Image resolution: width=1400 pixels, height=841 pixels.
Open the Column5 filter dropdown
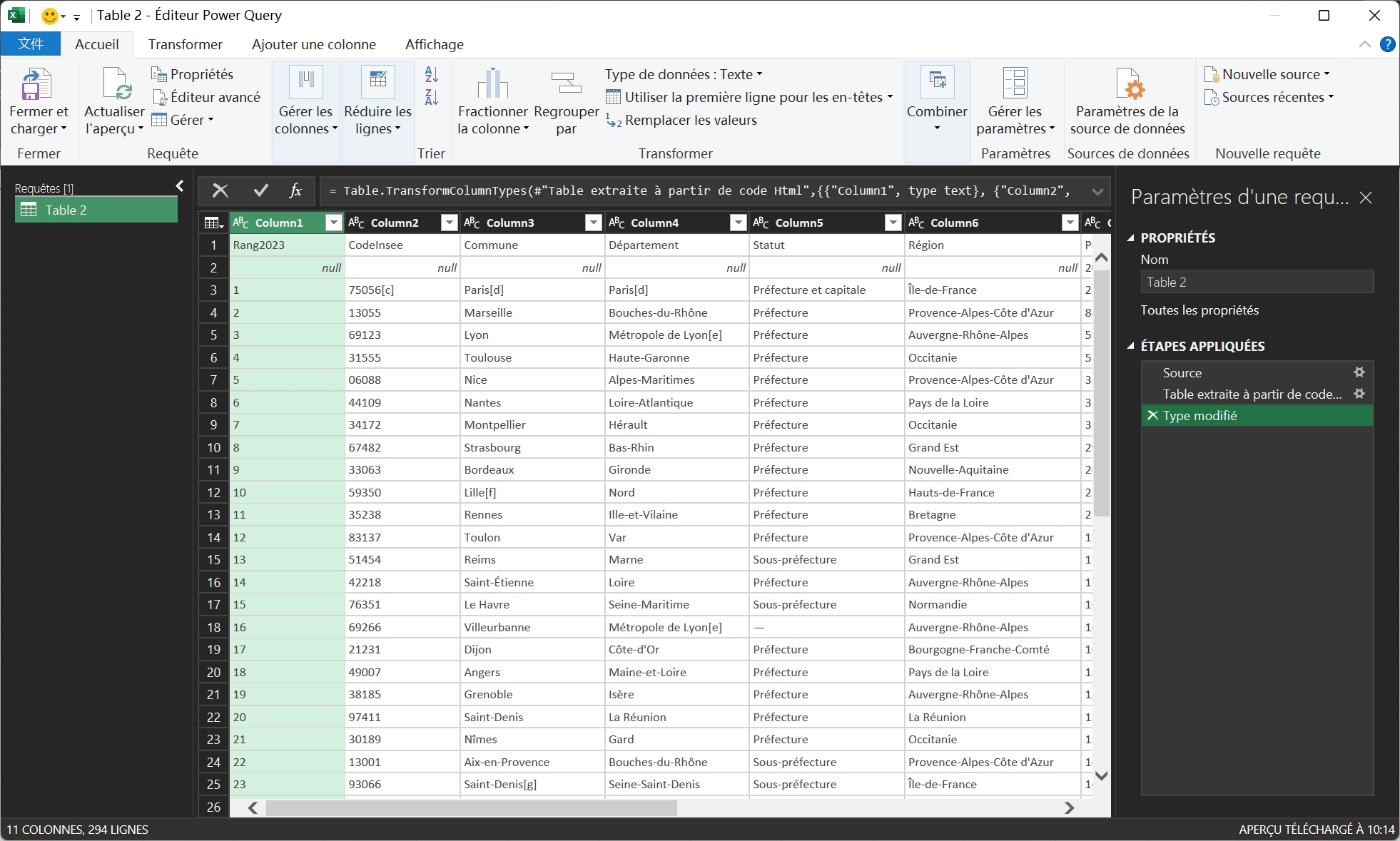coord(893,223)
